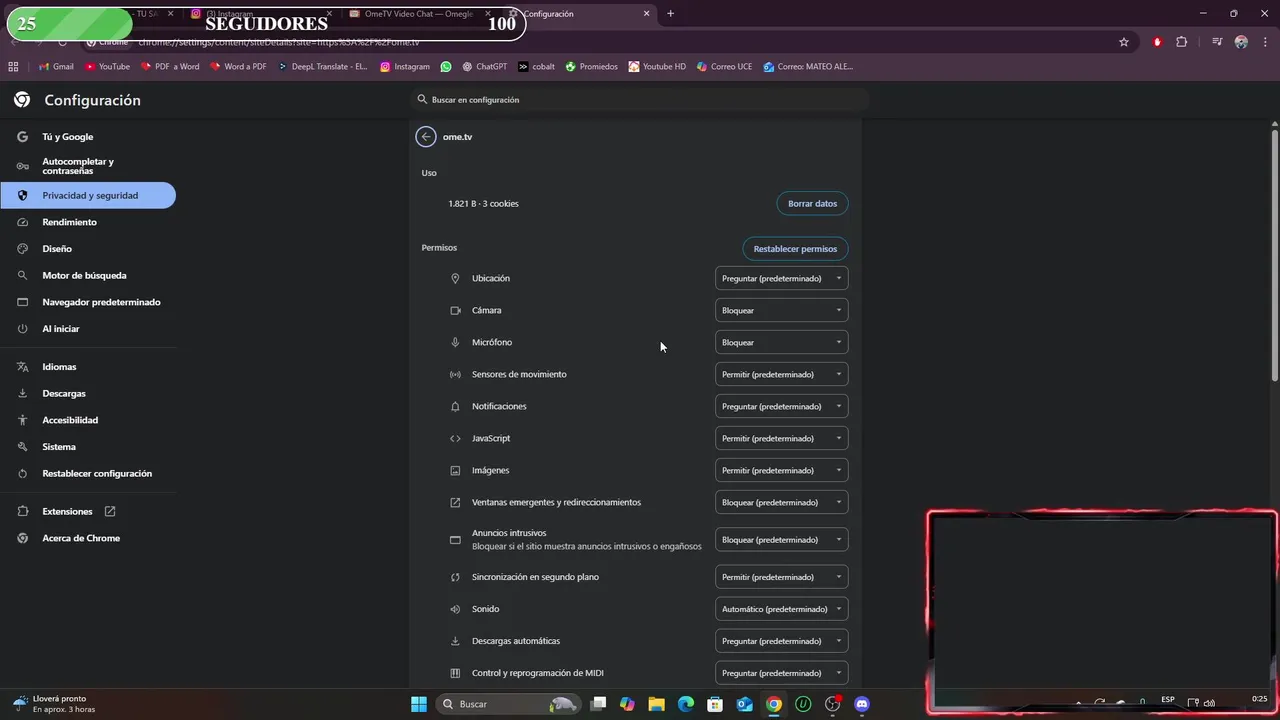Viewport: 1280px width, 720px height.
Task: Open Acerca de Chrome in the sidebar
Action: 88,538
